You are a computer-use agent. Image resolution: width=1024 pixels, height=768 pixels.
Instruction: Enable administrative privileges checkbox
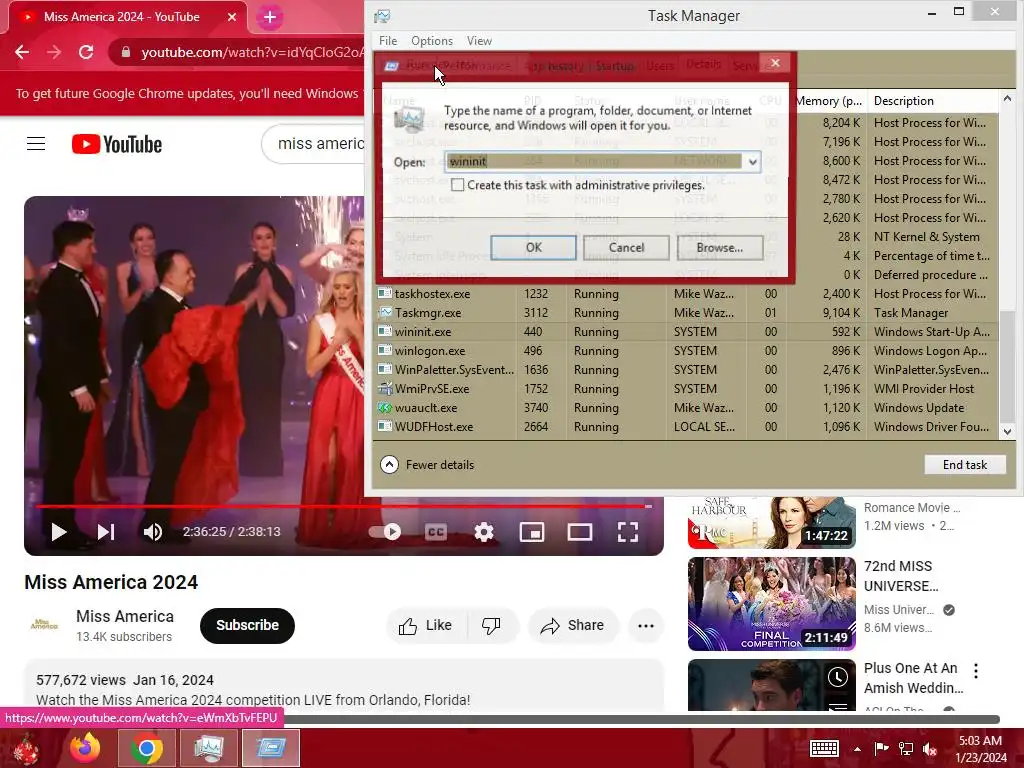tap(458, 185)
